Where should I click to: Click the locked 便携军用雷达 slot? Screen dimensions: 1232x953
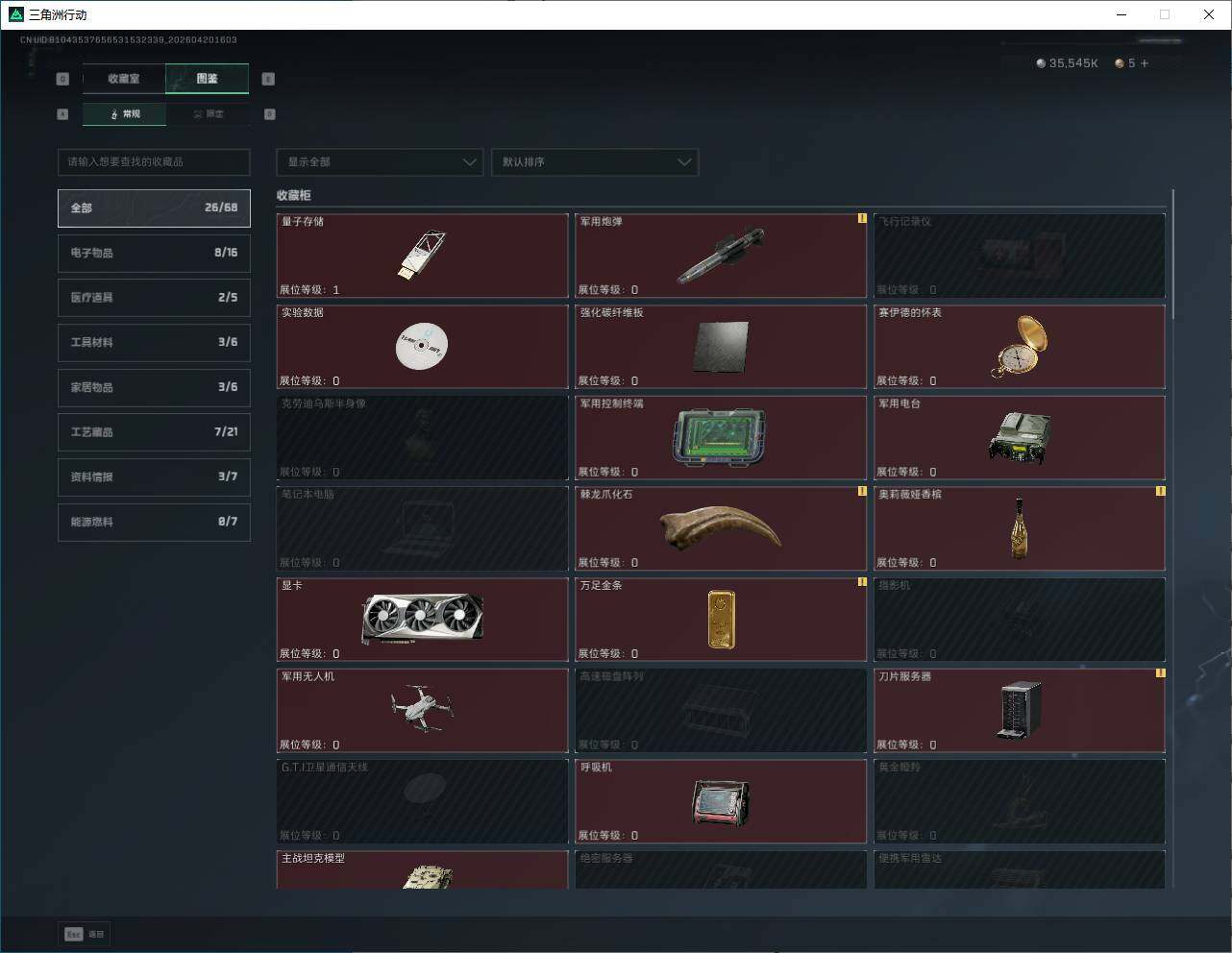pyautogui.click(x=1020, y=870)
